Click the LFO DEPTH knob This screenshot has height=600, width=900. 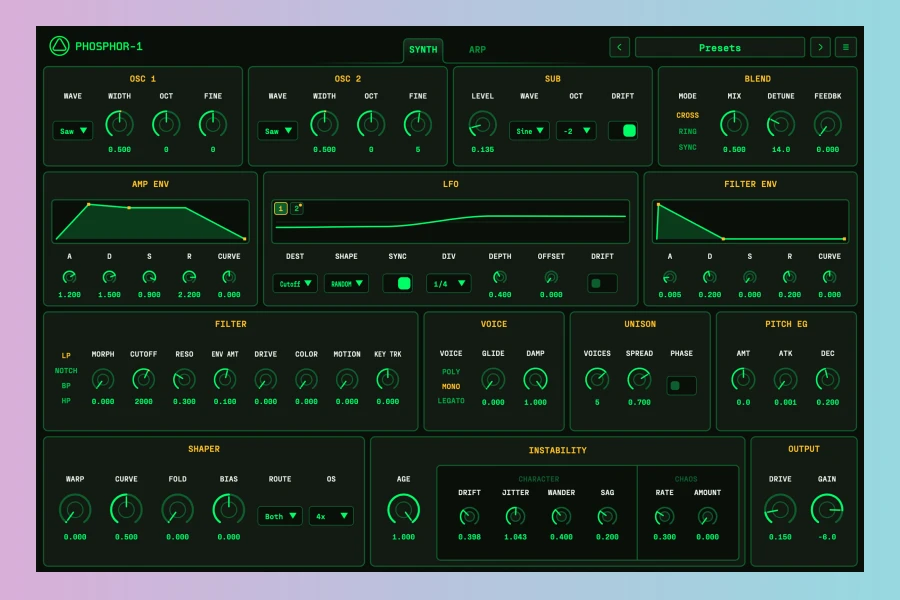[x=500, y=277]
